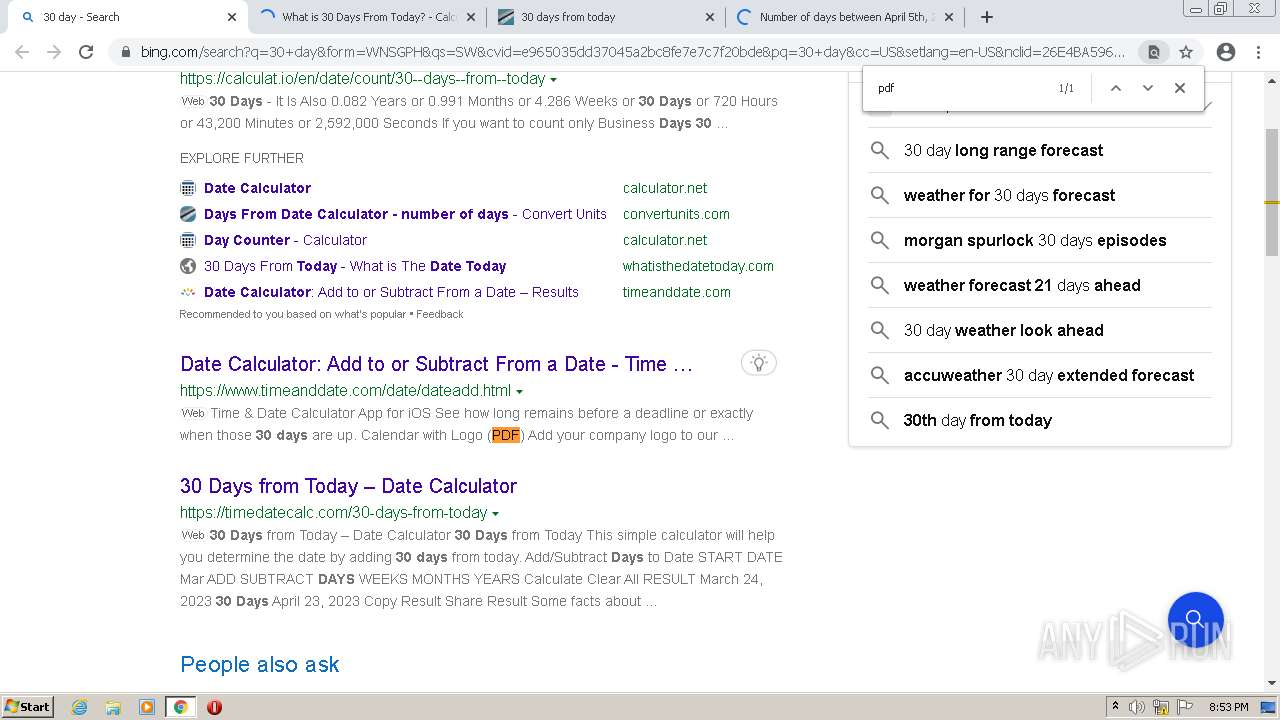Open File Explorer from the taskbar

(113, 707)
